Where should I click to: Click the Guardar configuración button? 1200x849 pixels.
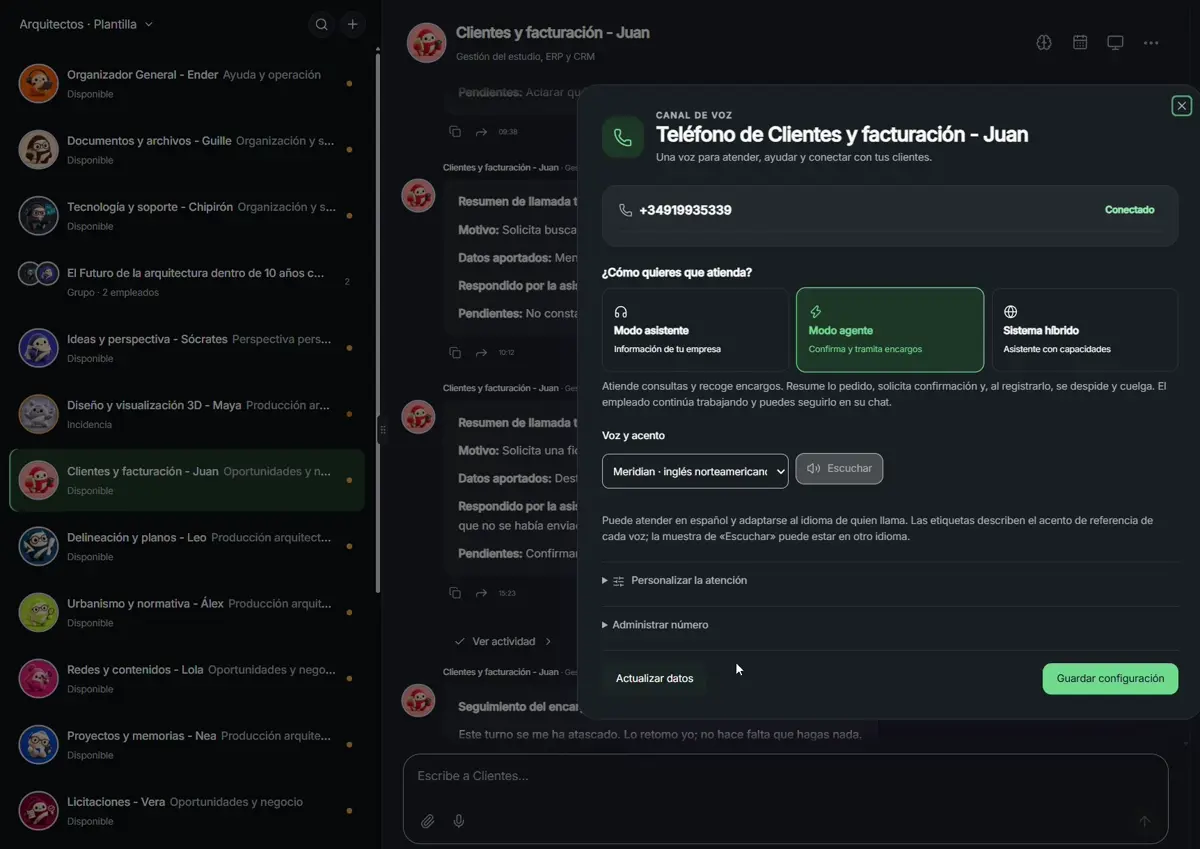point(1110,678)
